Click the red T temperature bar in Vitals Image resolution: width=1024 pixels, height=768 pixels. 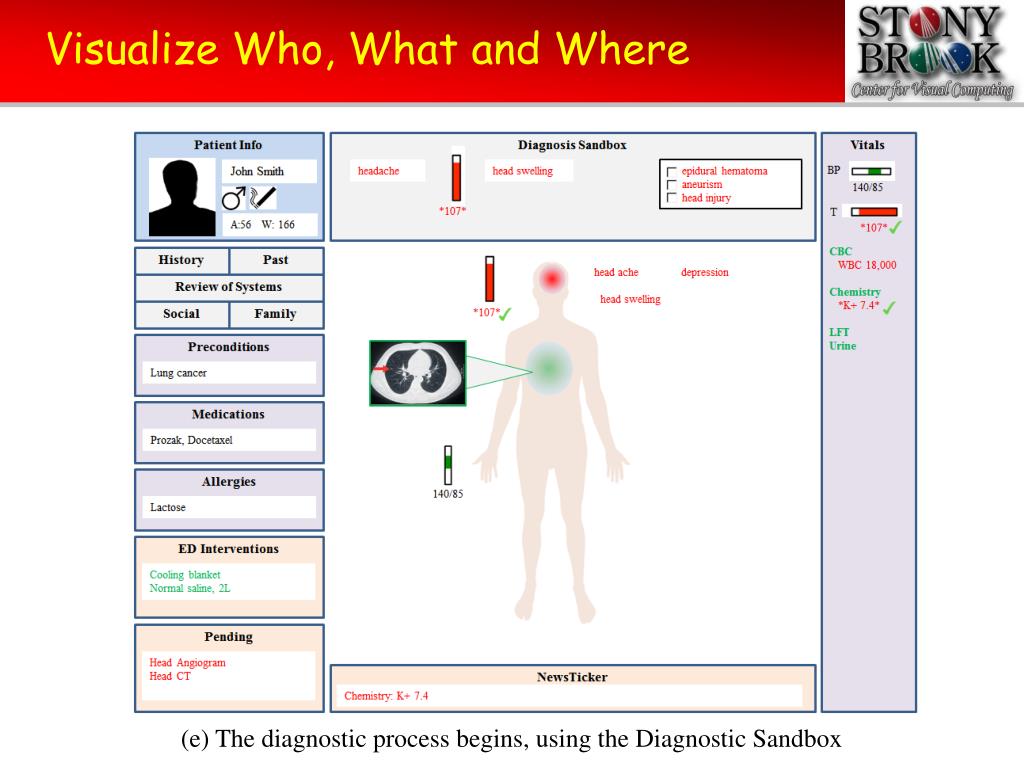874,212
